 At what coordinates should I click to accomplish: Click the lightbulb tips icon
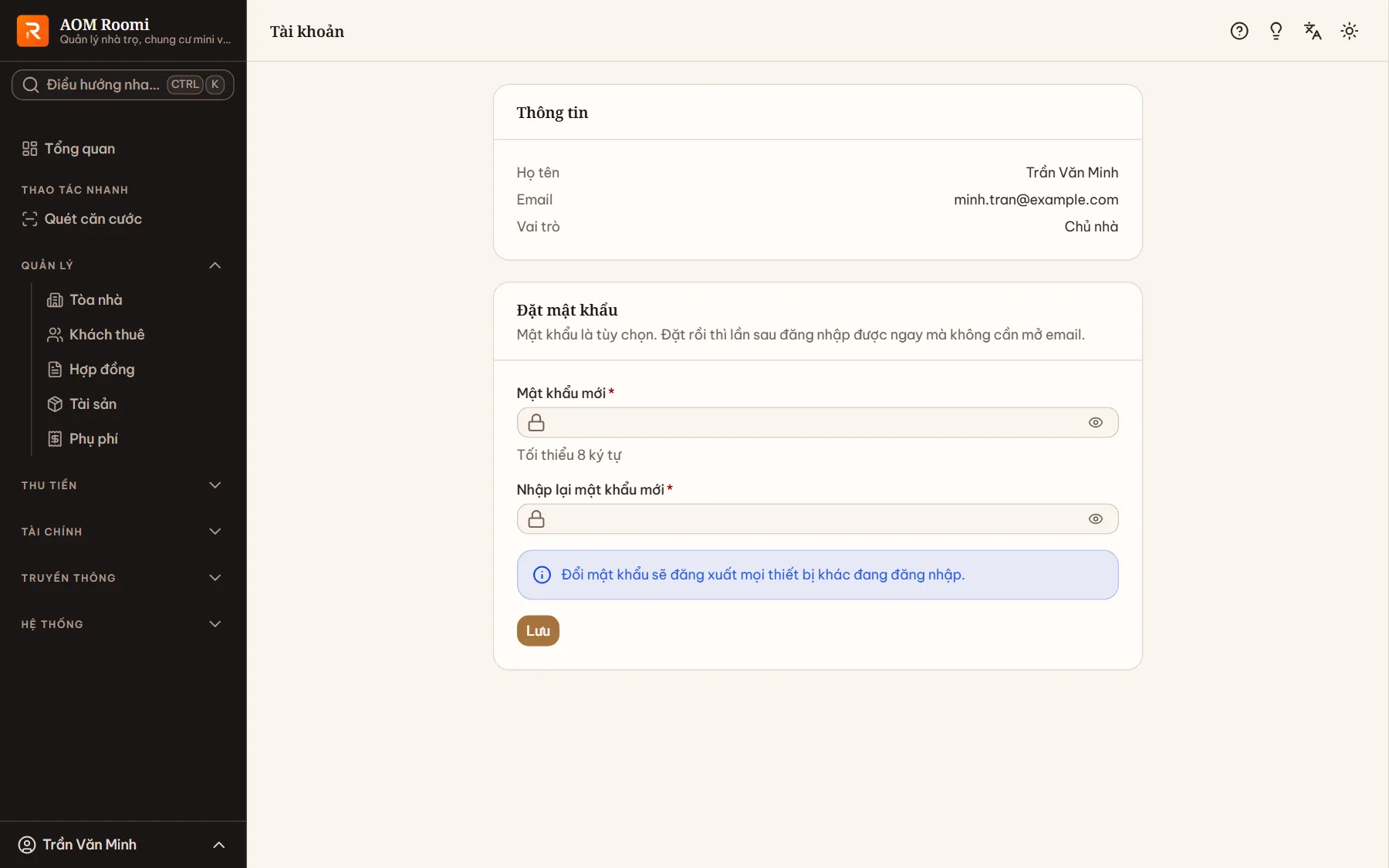(1276, 31)
